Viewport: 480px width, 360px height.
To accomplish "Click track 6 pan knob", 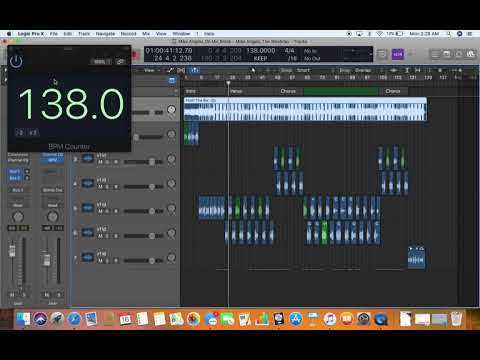I will click(171, 232).
